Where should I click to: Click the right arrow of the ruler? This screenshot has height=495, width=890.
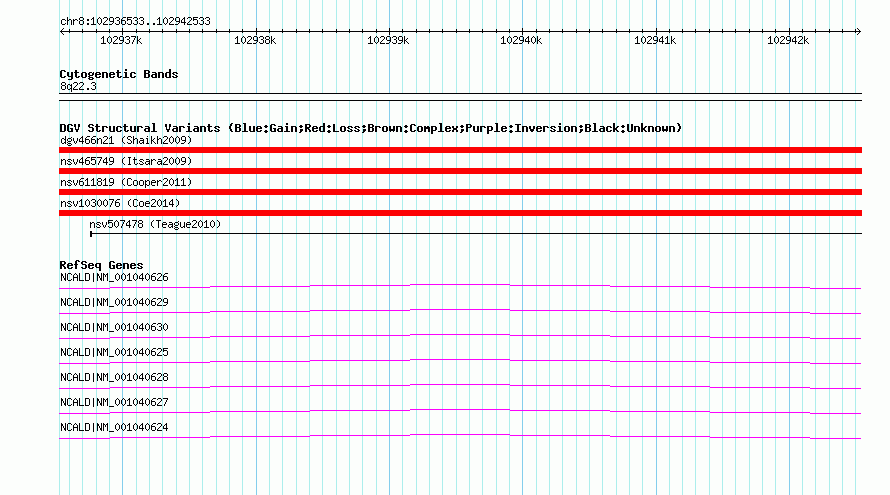858,31
